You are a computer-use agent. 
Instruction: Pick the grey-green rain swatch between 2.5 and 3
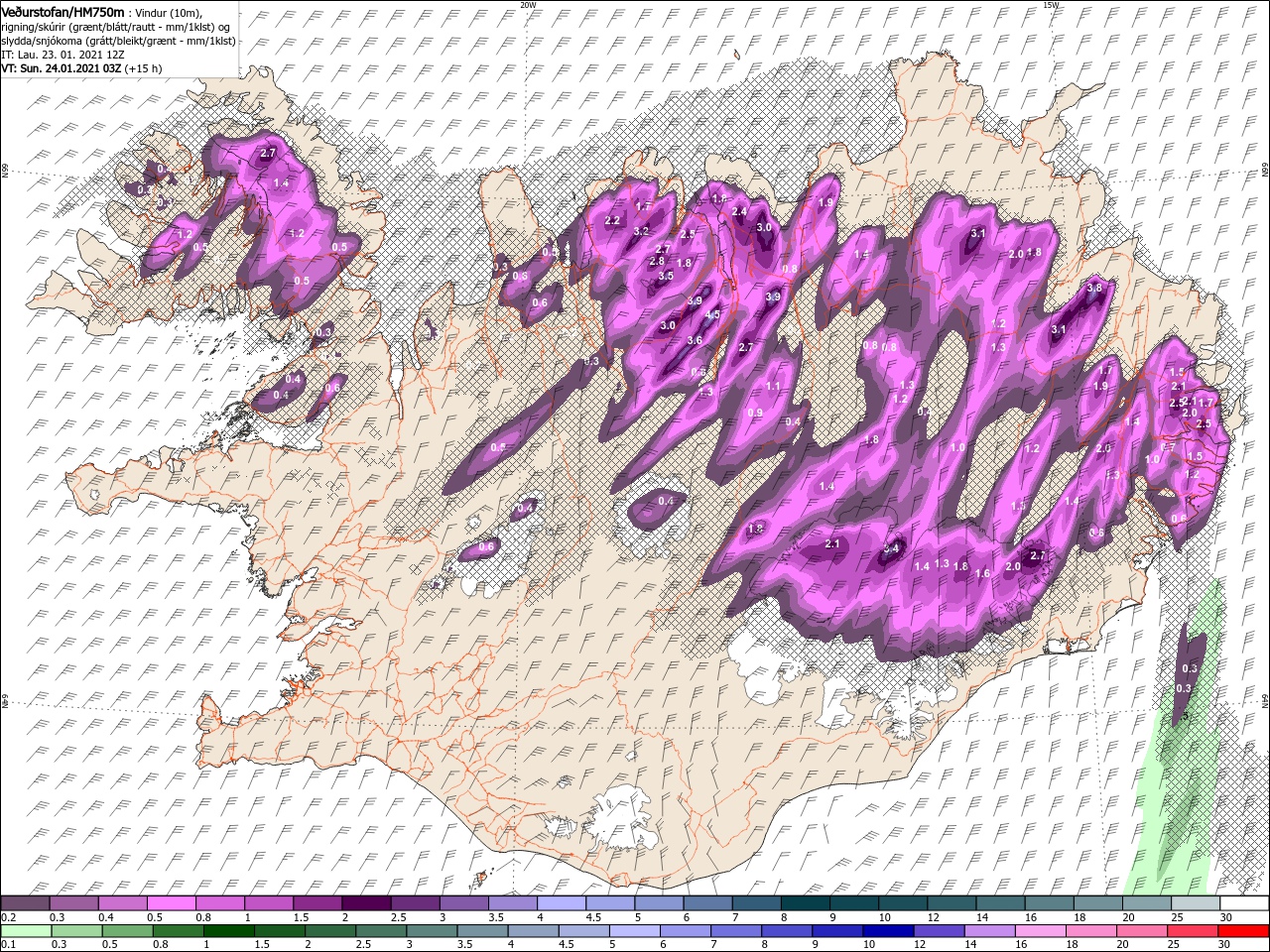381,930
